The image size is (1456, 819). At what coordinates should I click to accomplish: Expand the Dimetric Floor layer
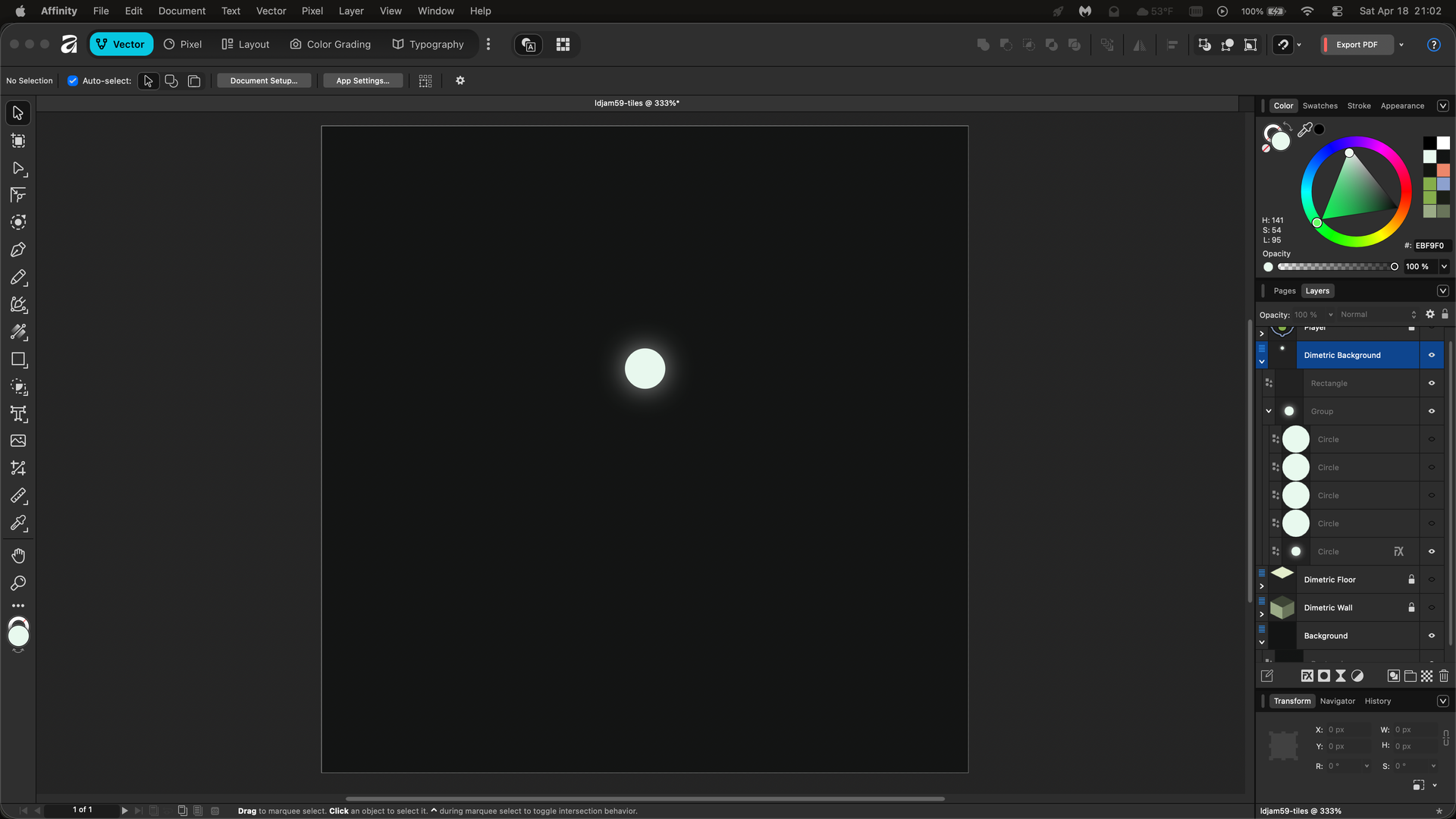tap(1262, 586)
